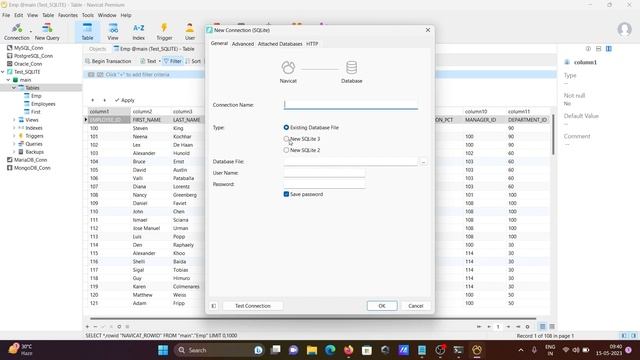Switch to Attached Databases tab
Viewport: 640px width, 360px height.
[280, 44]
